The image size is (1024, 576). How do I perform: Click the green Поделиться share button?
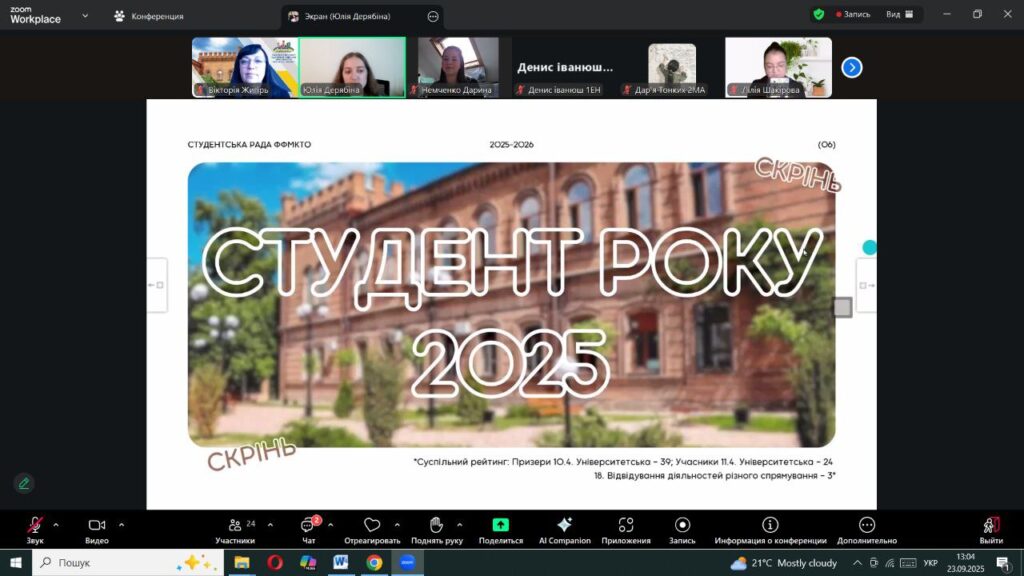click(501, 529)
